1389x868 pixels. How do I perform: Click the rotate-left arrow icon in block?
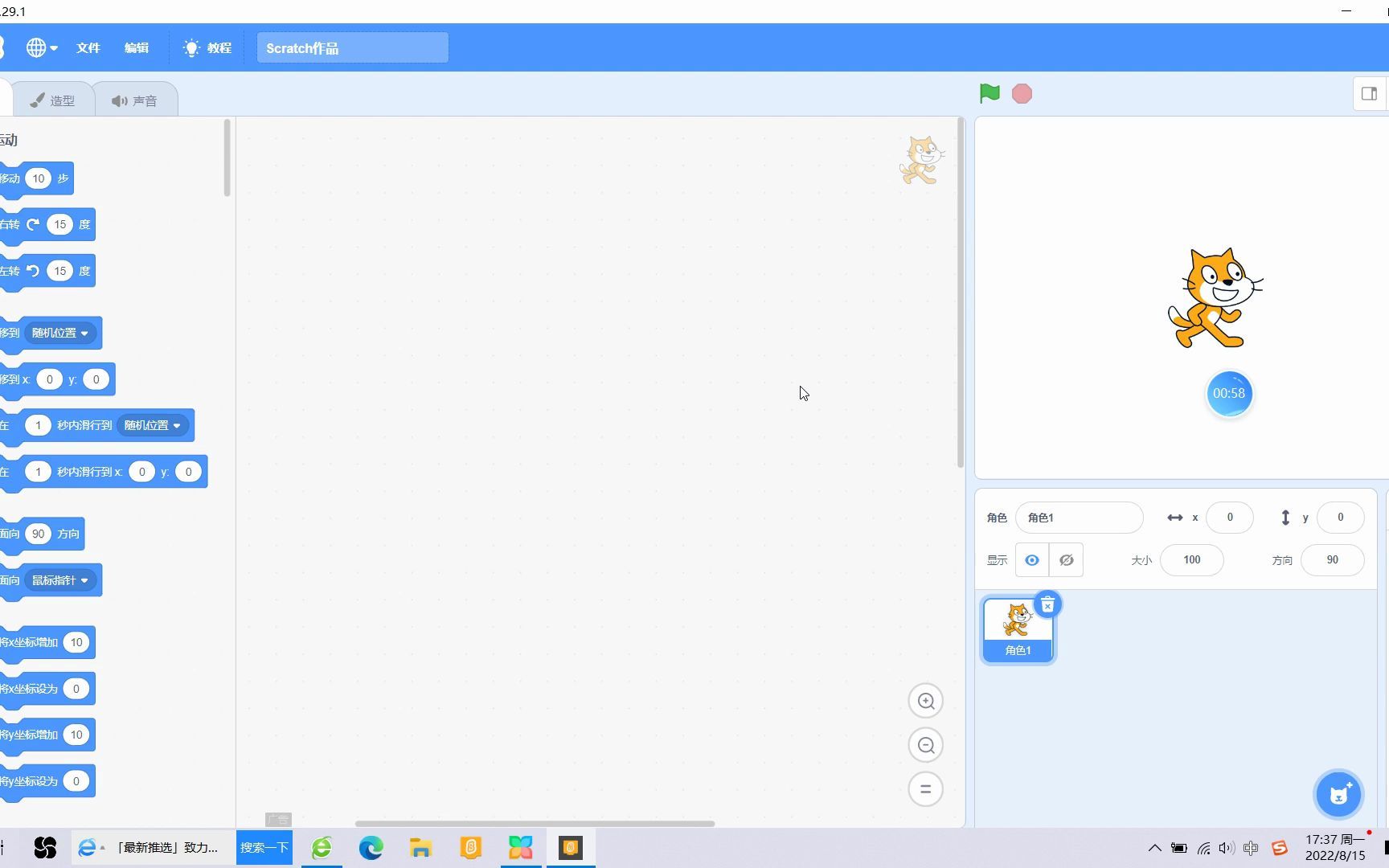(x=33, y=271)
